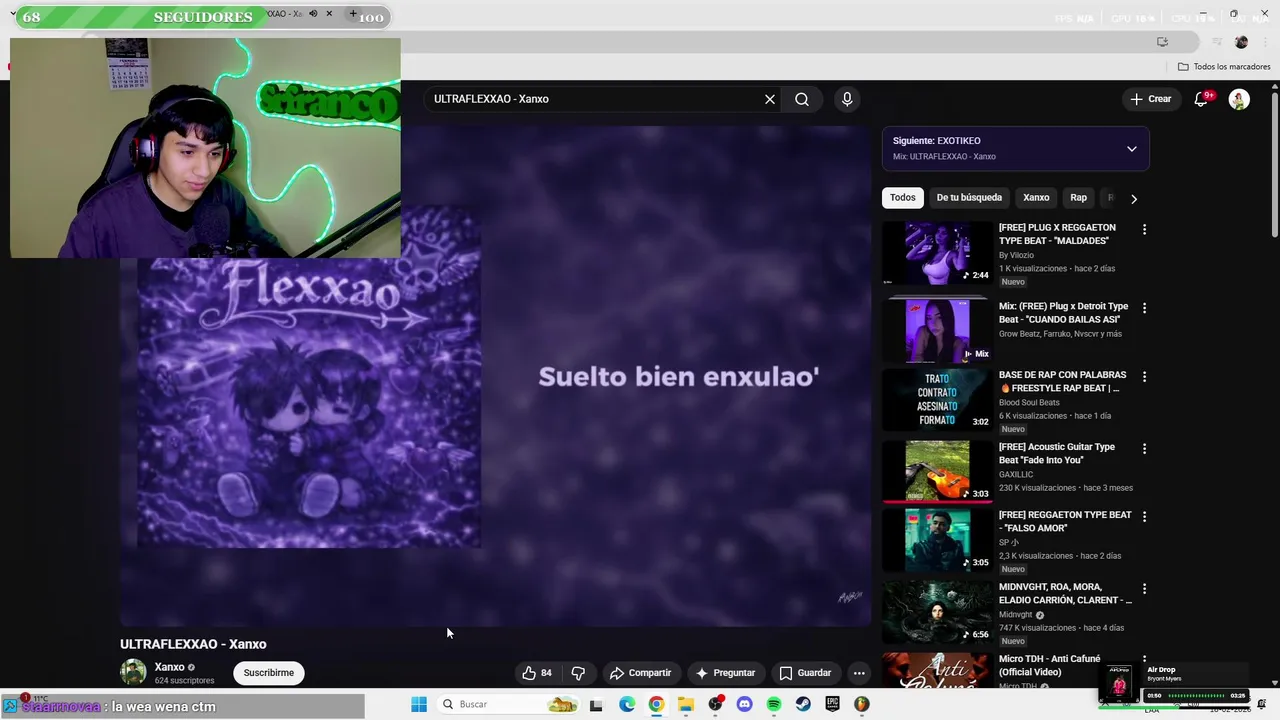Dislike the video with the thumbs-down button
This screenshot has width=1280, height=720.
[x=578, y=673]
